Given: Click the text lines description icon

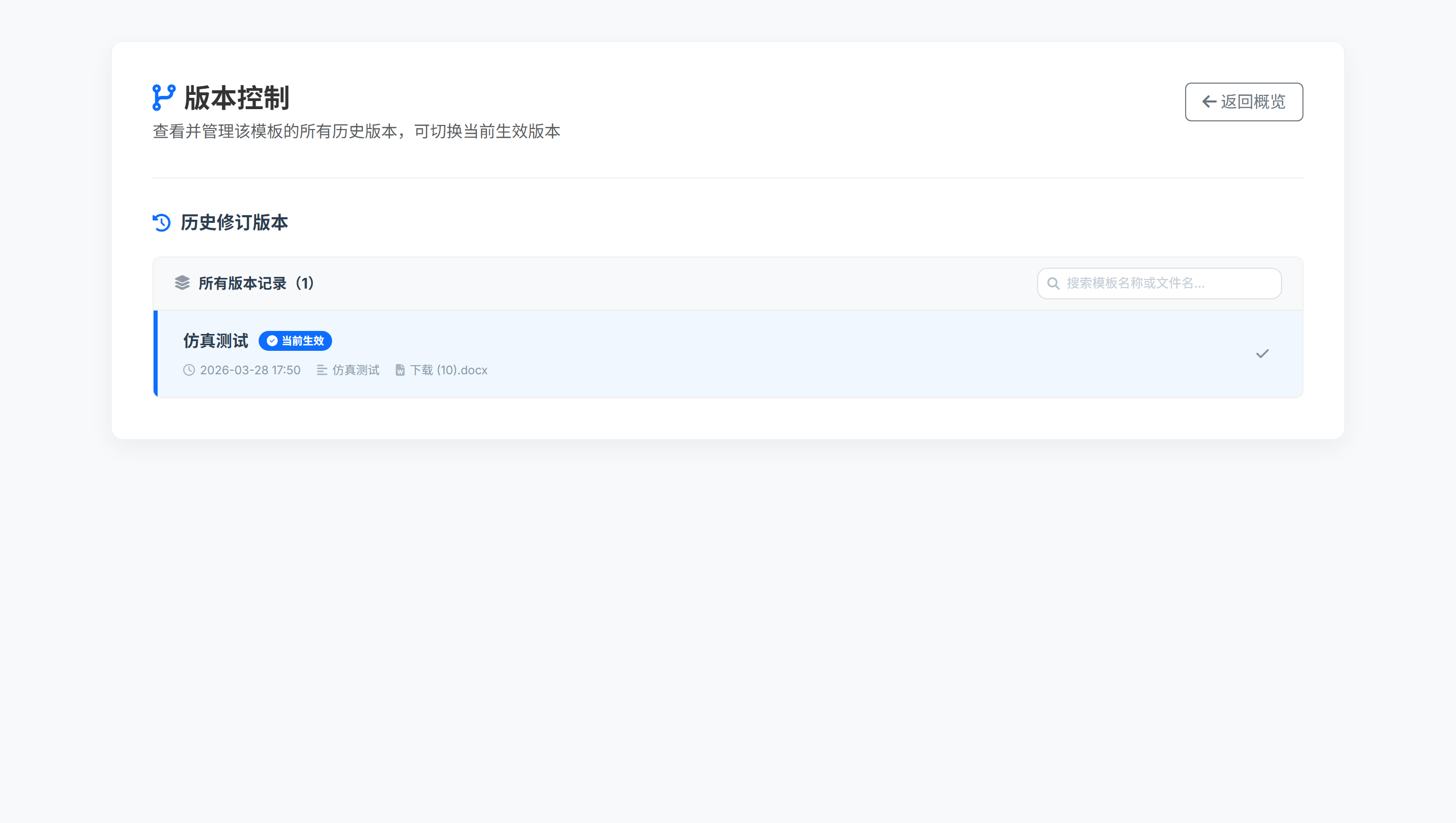Looking at the screenshot, I should [322, 370].
